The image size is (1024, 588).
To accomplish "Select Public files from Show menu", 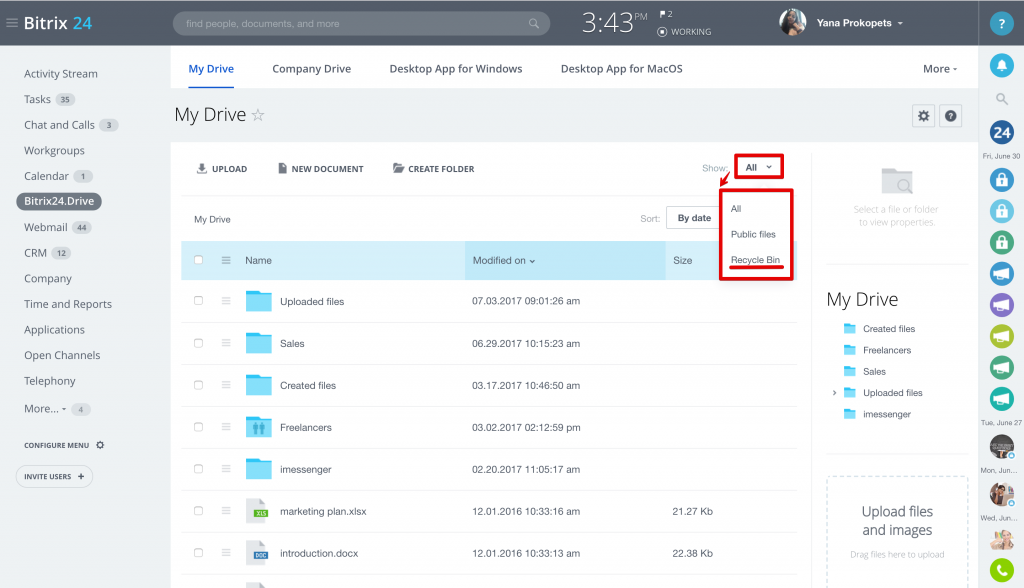I will point(753,234).
